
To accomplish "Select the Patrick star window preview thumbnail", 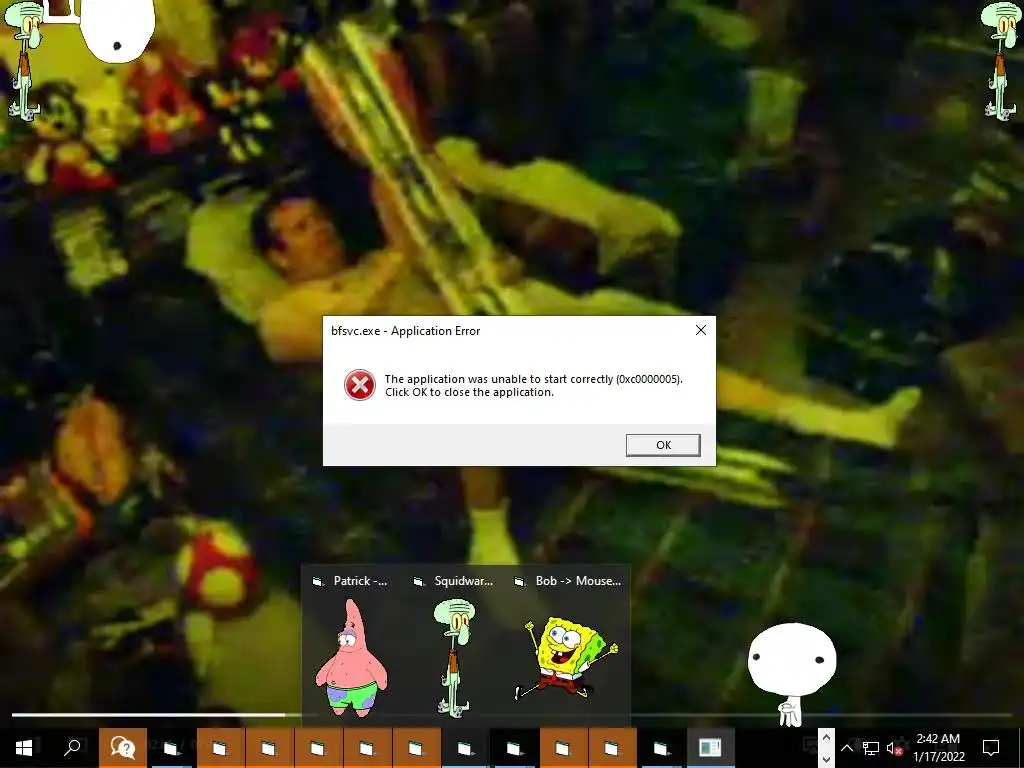I will coord(352,658).
